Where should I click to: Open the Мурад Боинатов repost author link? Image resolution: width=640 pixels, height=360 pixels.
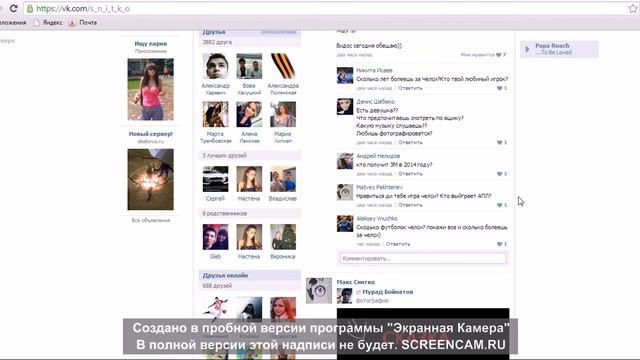pos(388,292)
